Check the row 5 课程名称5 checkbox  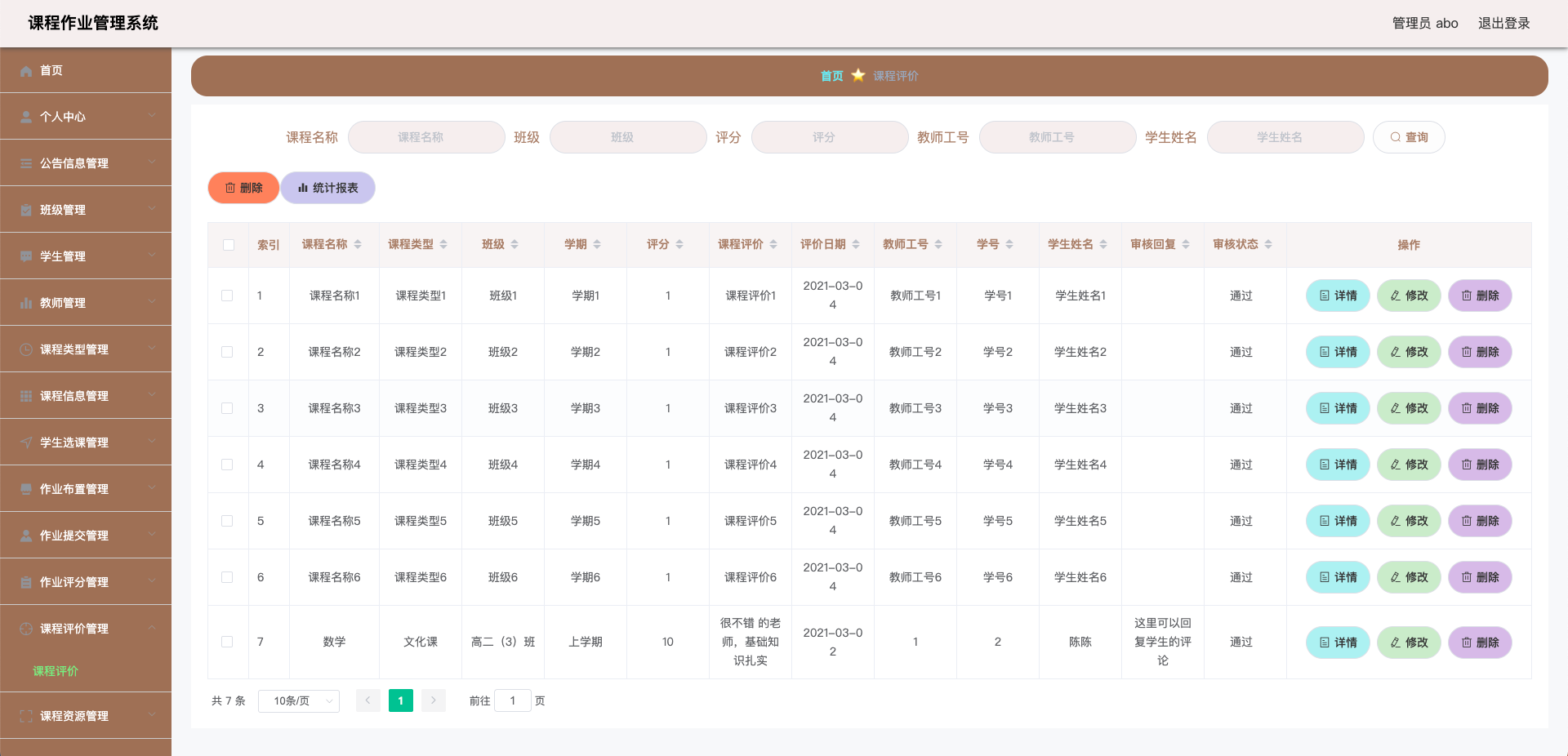tap(227, 521)
